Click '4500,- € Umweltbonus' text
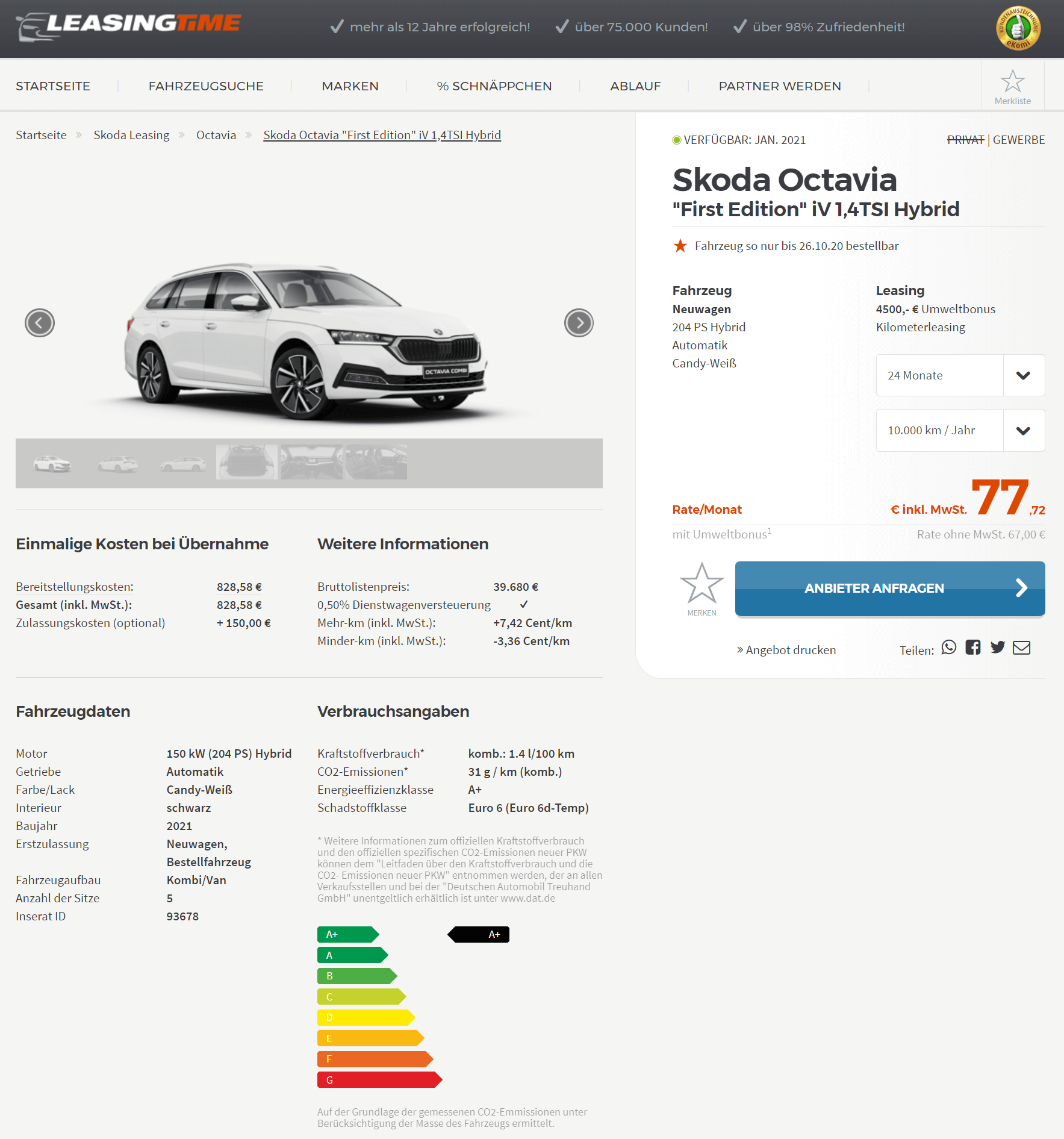Screen dimensions: 1064x1139 point(935,309)
